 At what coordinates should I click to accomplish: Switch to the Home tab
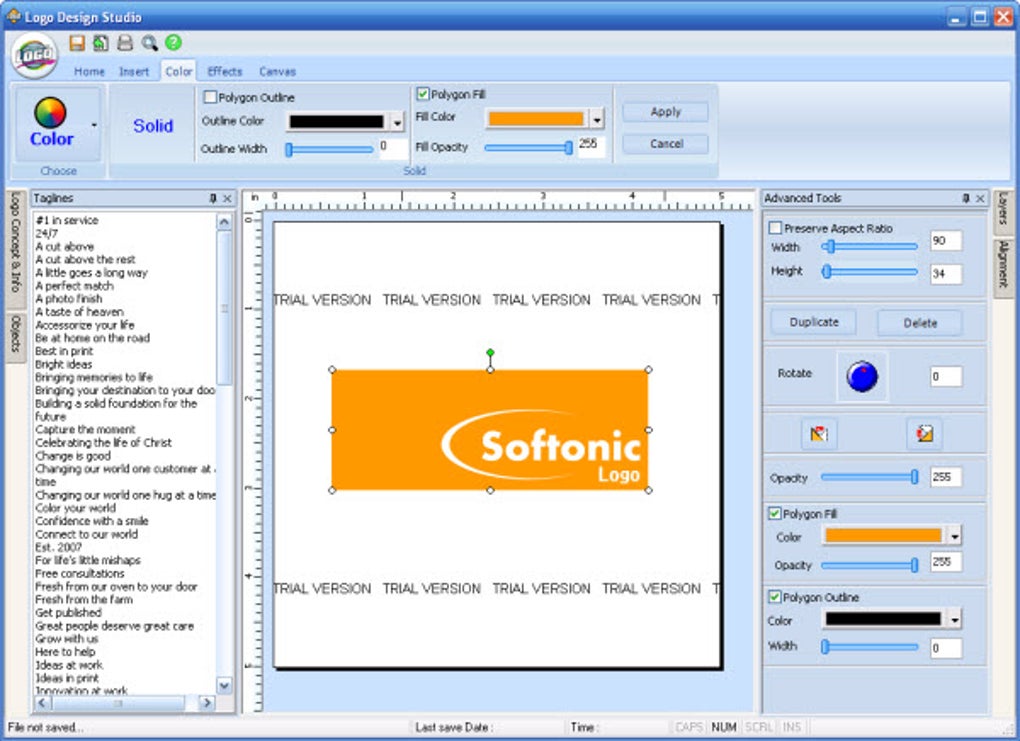pos(89,72)
